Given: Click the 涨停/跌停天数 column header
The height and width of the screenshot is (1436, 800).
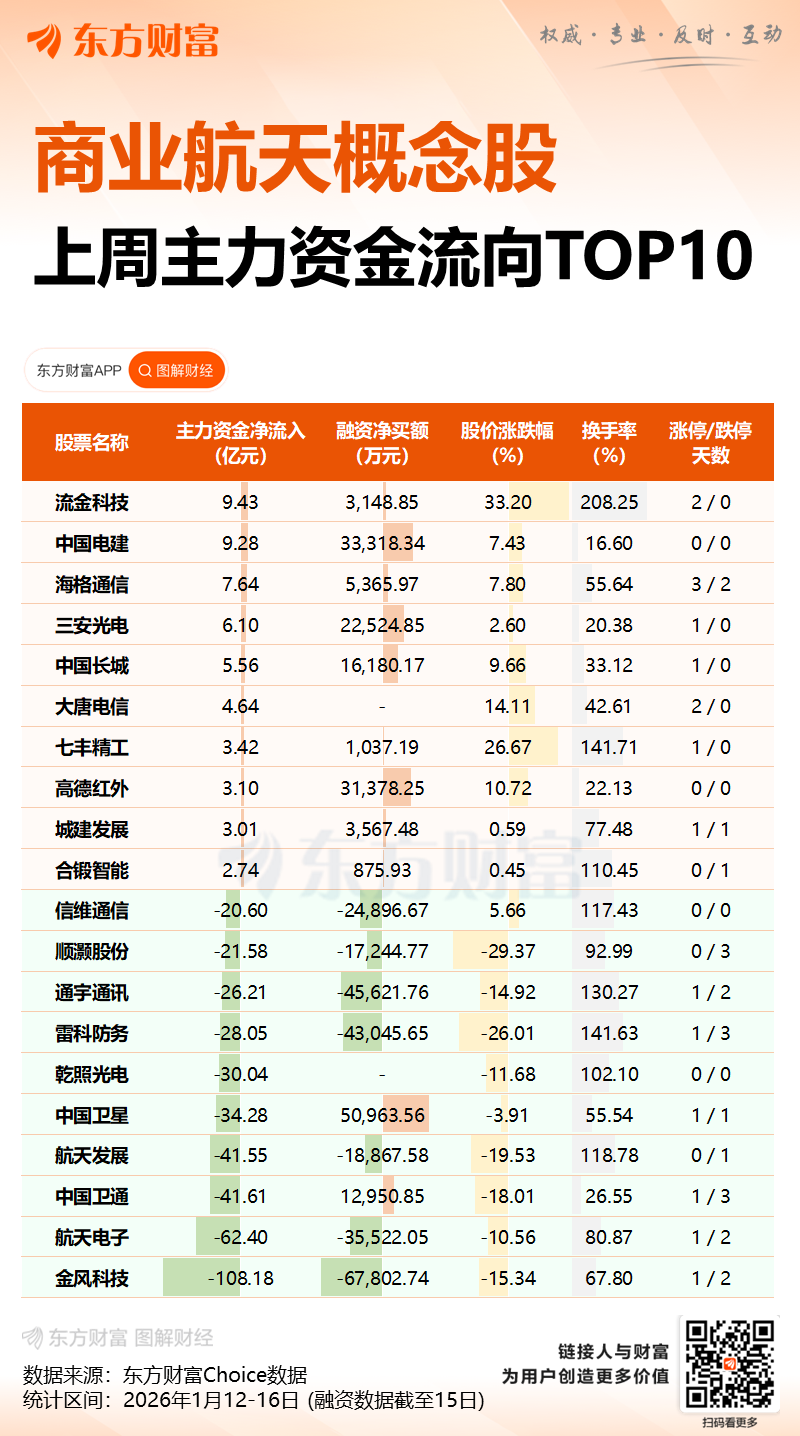Looking at the screenshot, I should point(711,443).
